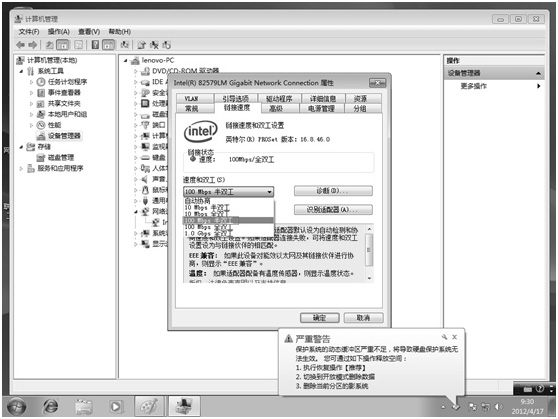Switch to the 高级 tab
Viewport: 558px width, 419px height.
tap(276, 109)
